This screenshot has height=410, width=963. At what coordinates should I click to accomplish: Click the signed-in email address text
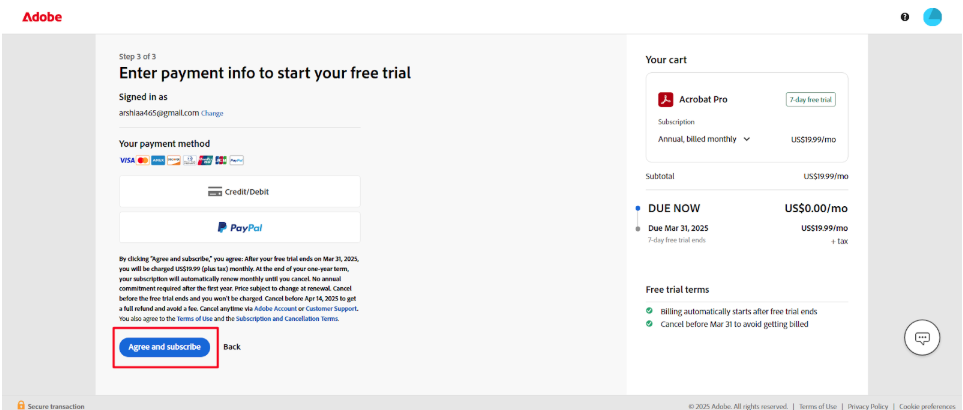[x=159, y=113]
